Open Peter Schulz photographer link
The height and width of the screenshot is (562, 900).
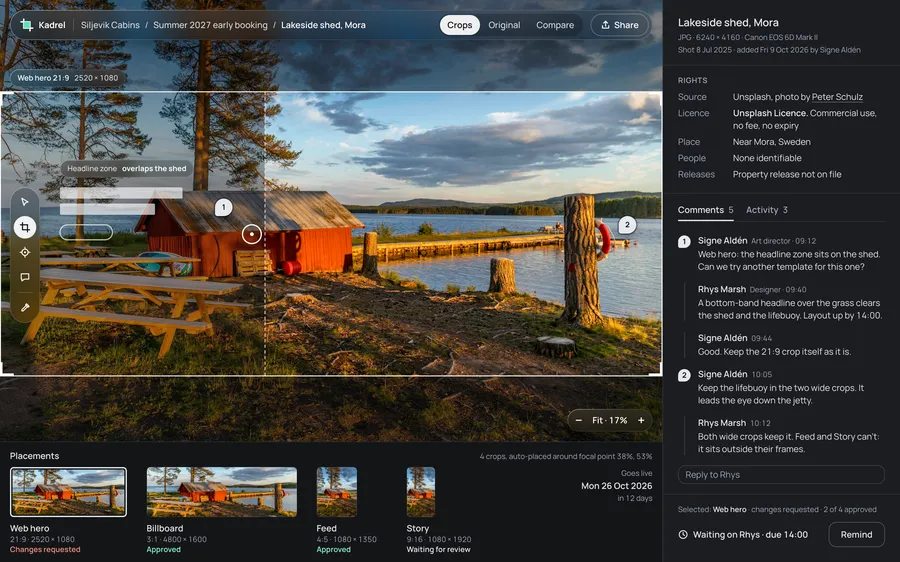click(x=837, y=97)
